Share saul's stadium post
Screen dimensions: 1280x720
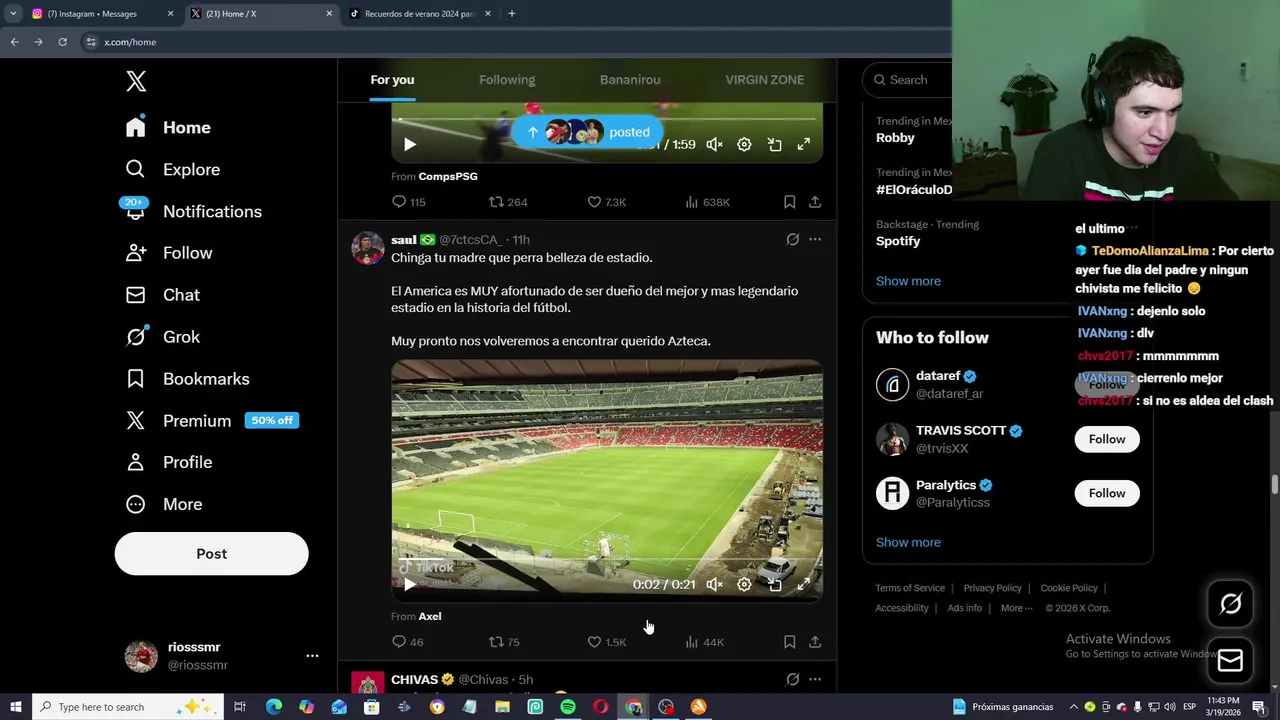click(x=815, y=642)
